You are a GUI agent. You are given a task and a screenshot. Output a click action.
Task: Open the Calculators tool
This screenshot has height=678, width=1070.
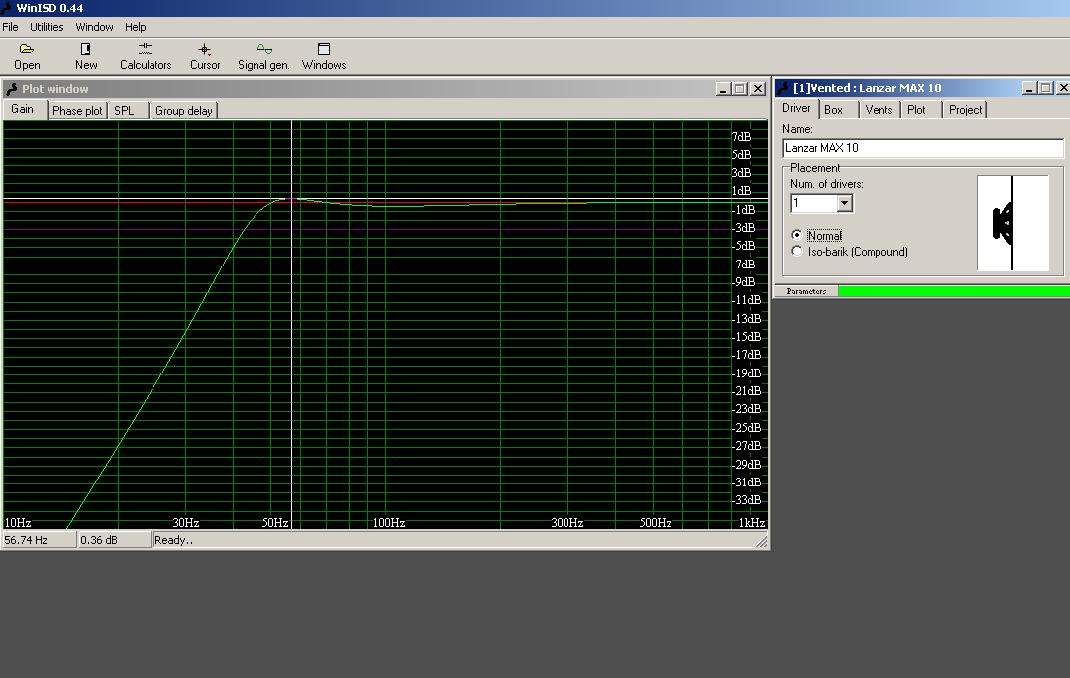(145, 56)
